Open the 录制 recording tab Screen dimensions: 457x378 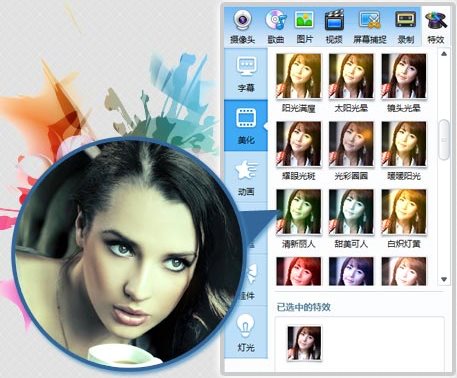pos(406,27)
